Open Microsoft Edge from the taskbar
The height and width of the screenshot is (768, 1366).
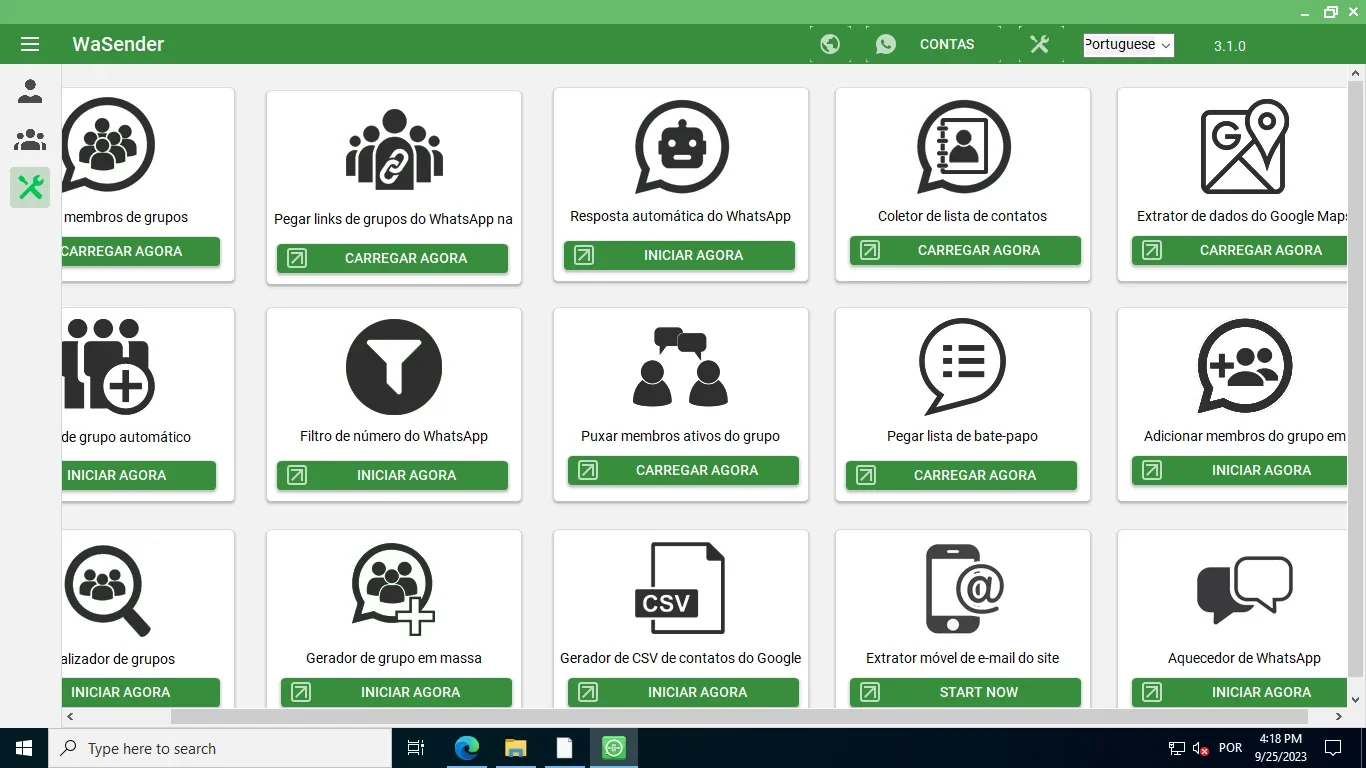point(466,748)
